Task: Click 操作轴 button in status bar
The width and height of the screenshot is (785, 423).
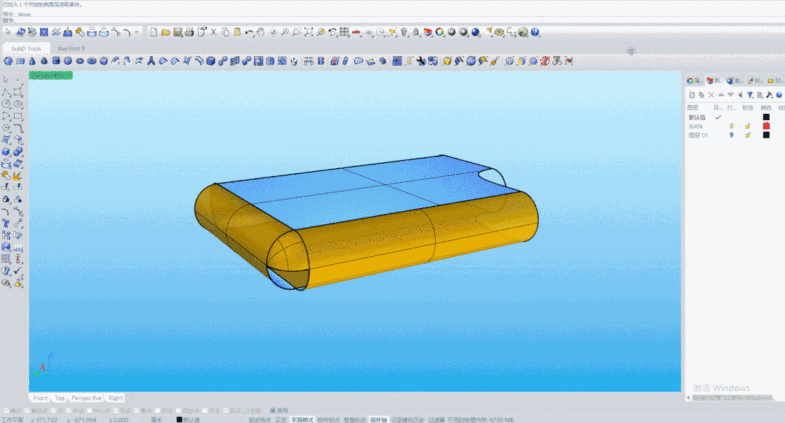Action: click(x=378, y=420)
